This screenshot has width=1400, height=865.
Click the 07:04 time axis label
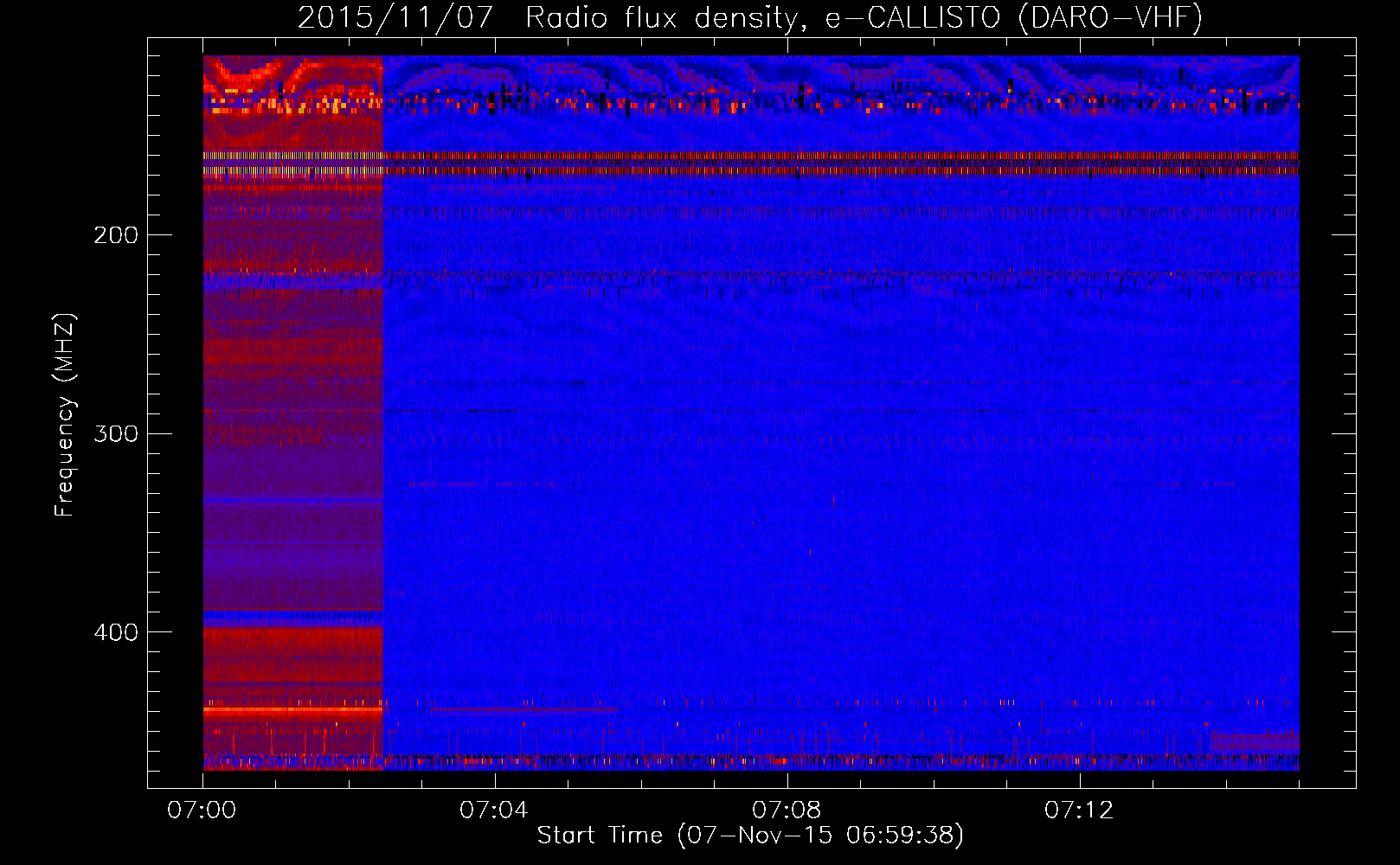[494, 811]
